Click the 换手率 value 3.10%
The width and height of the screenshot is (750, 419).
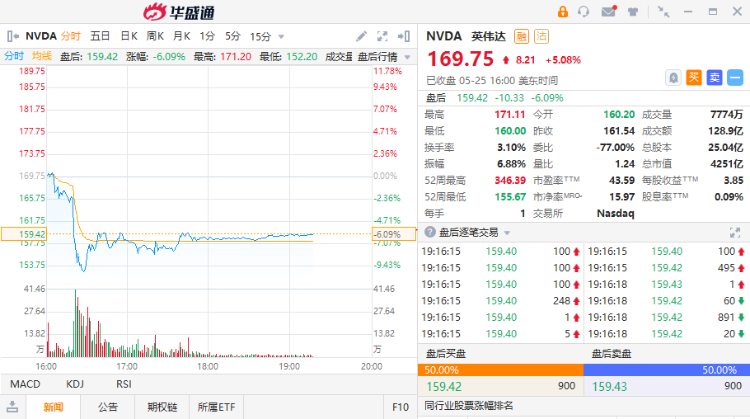(511, 147)
